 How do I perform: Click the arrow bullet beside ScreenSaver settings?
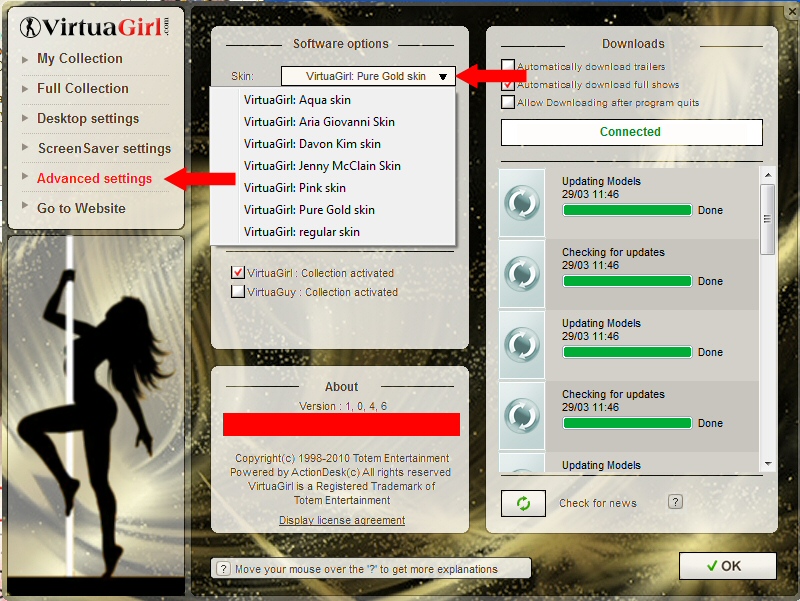25,148
